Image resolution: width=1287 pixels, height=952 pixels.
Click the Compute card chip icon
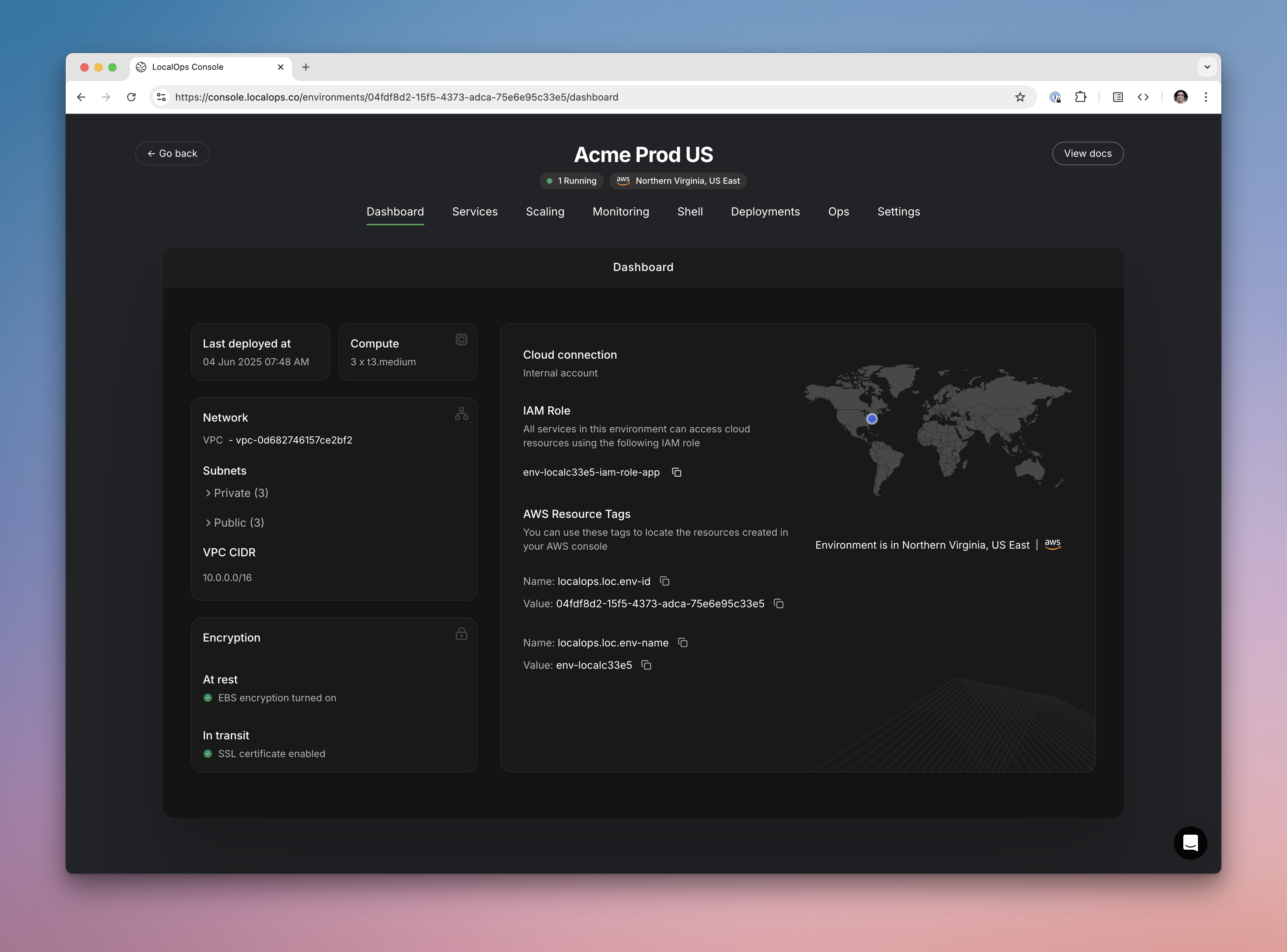(x=462, y=339)
